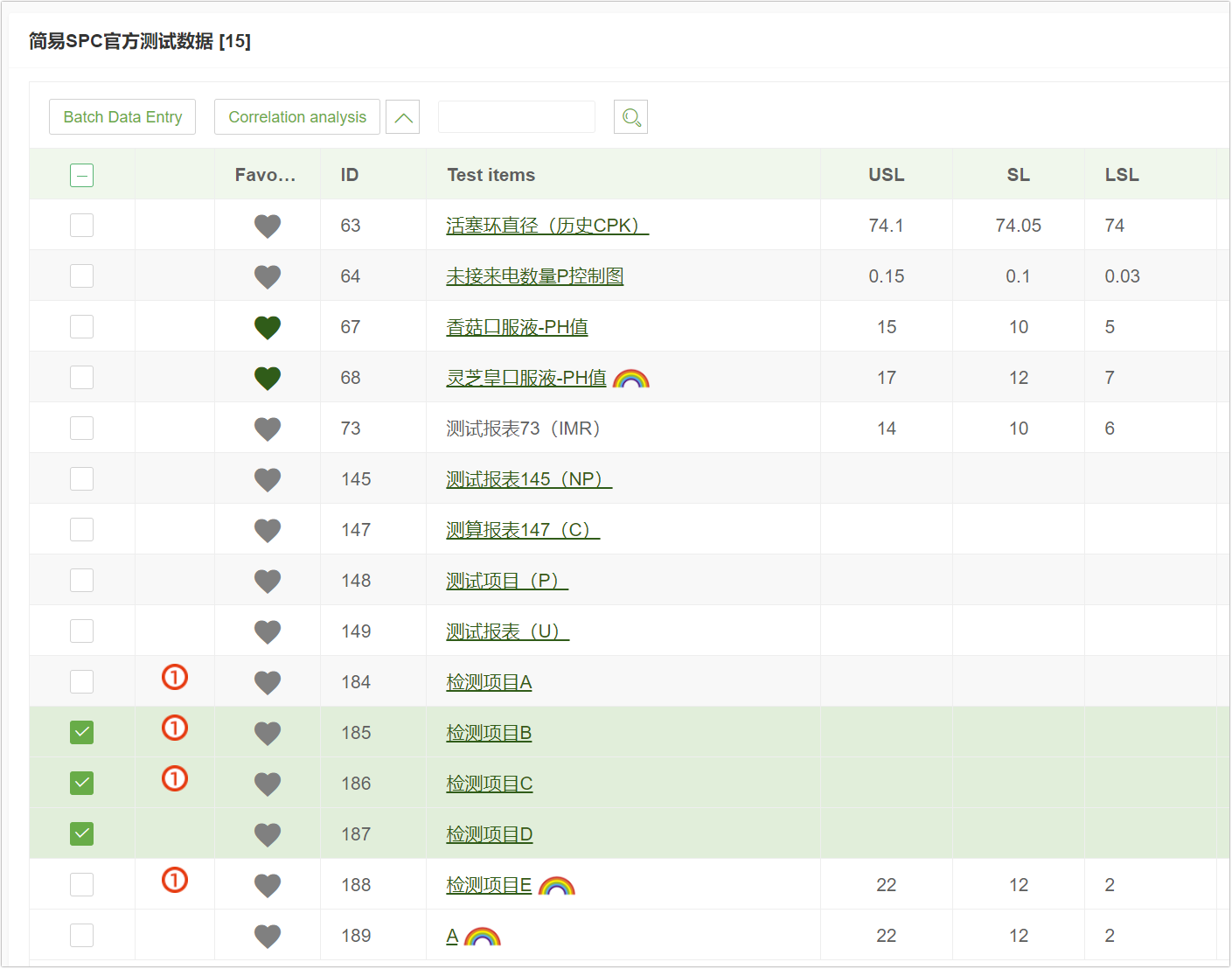1232x969 pixels.
Task: Click the Batch Data Entry button
Action: (122, 117)
